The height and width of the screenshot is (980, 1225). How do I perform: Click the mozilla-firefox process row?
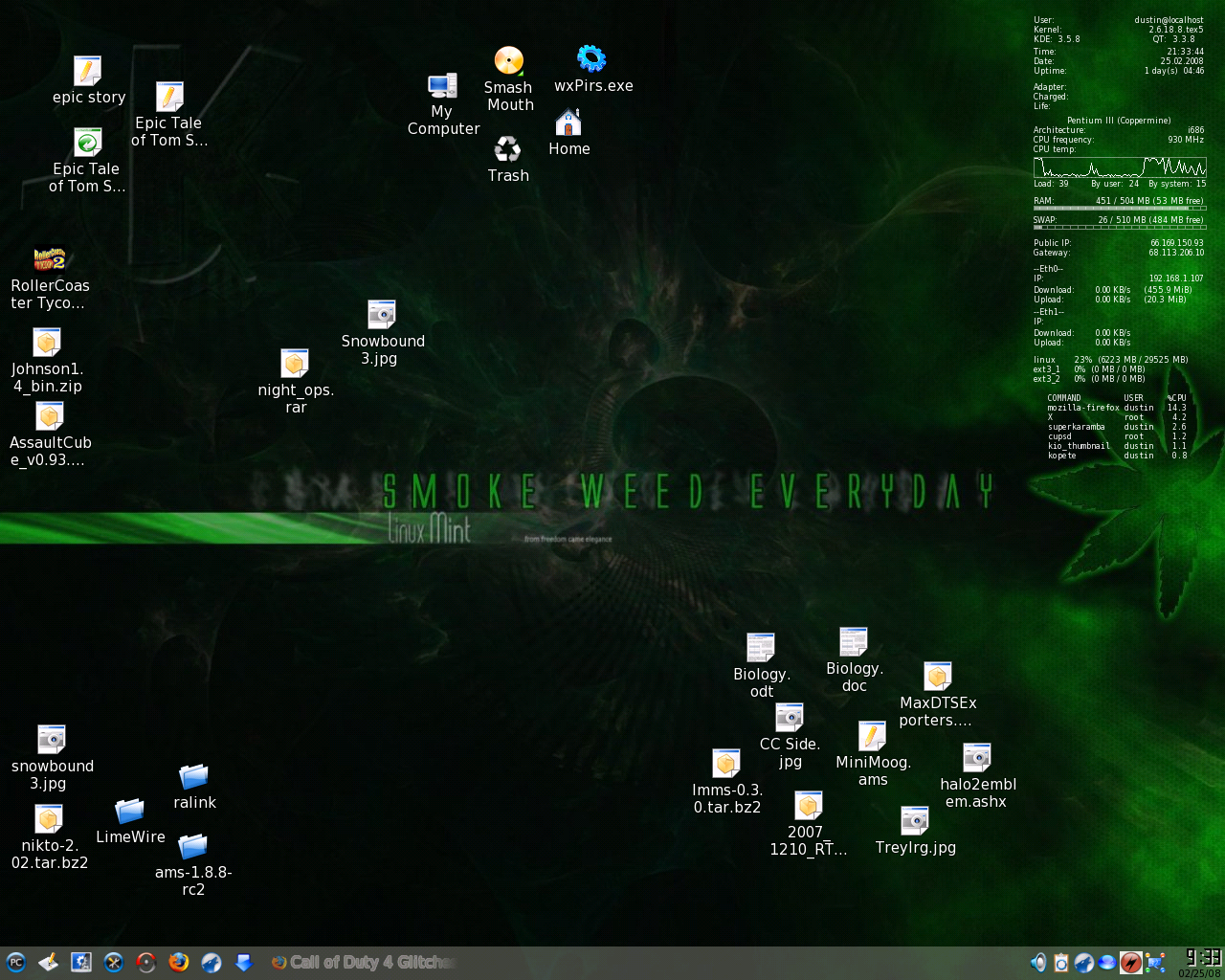point(1117,408)
